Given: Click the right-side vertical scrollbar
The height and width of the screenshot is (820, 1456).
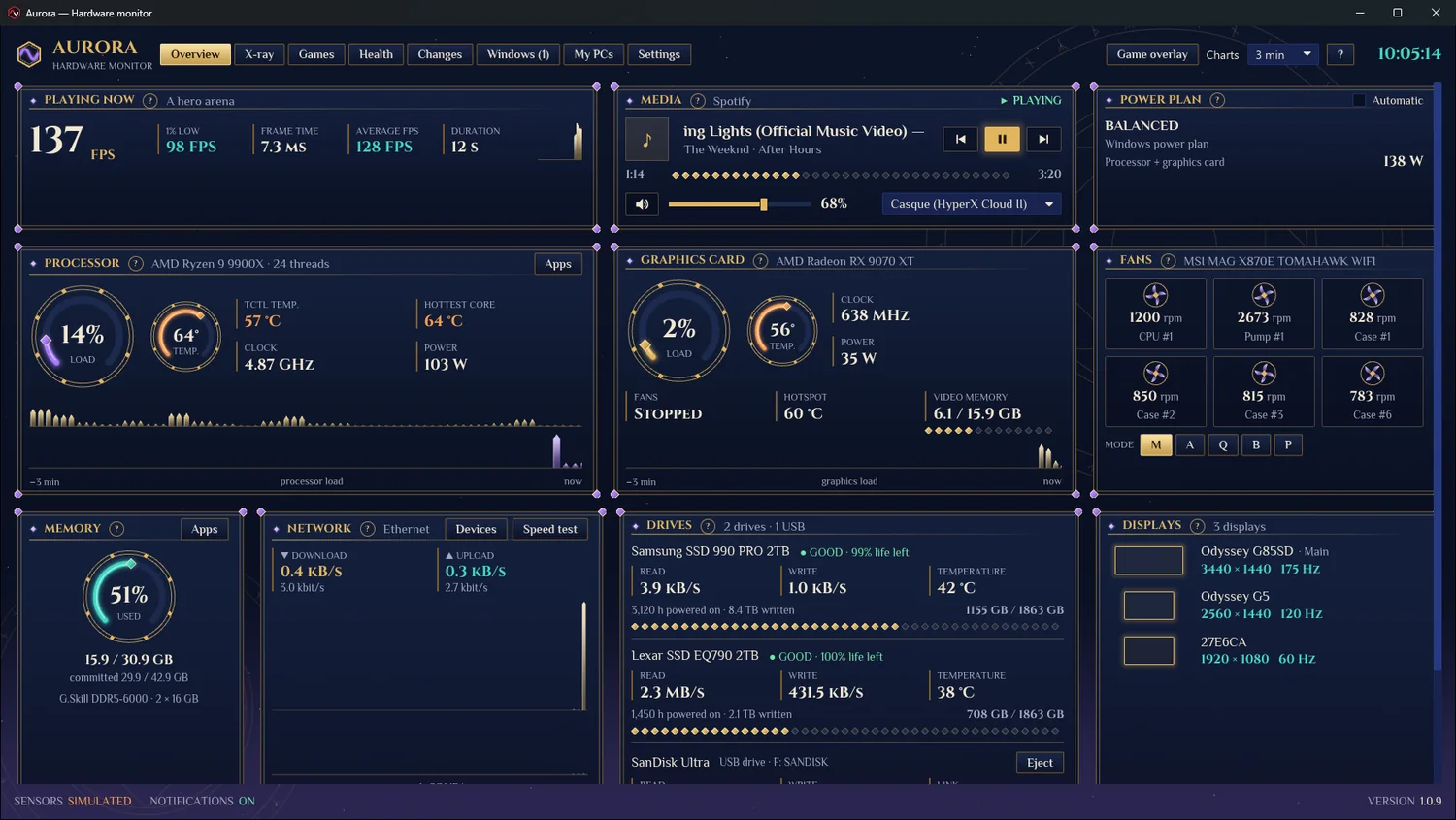Looking at the screenshot, I should coord(1439,378).
